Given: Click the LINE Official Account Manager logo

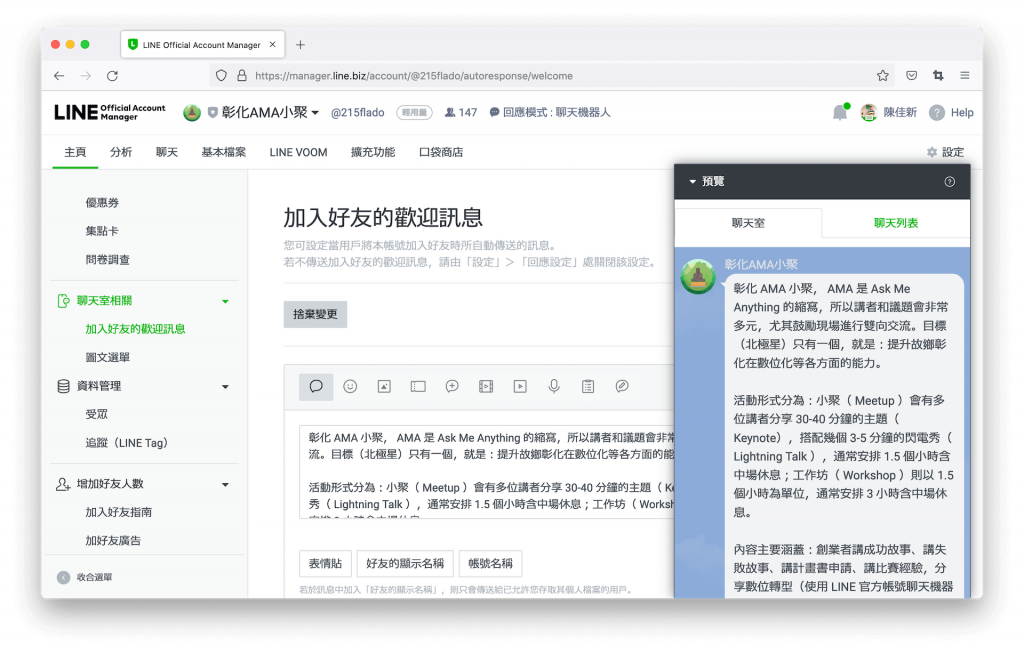Looking at the screenshot, I should click(110, 112).
